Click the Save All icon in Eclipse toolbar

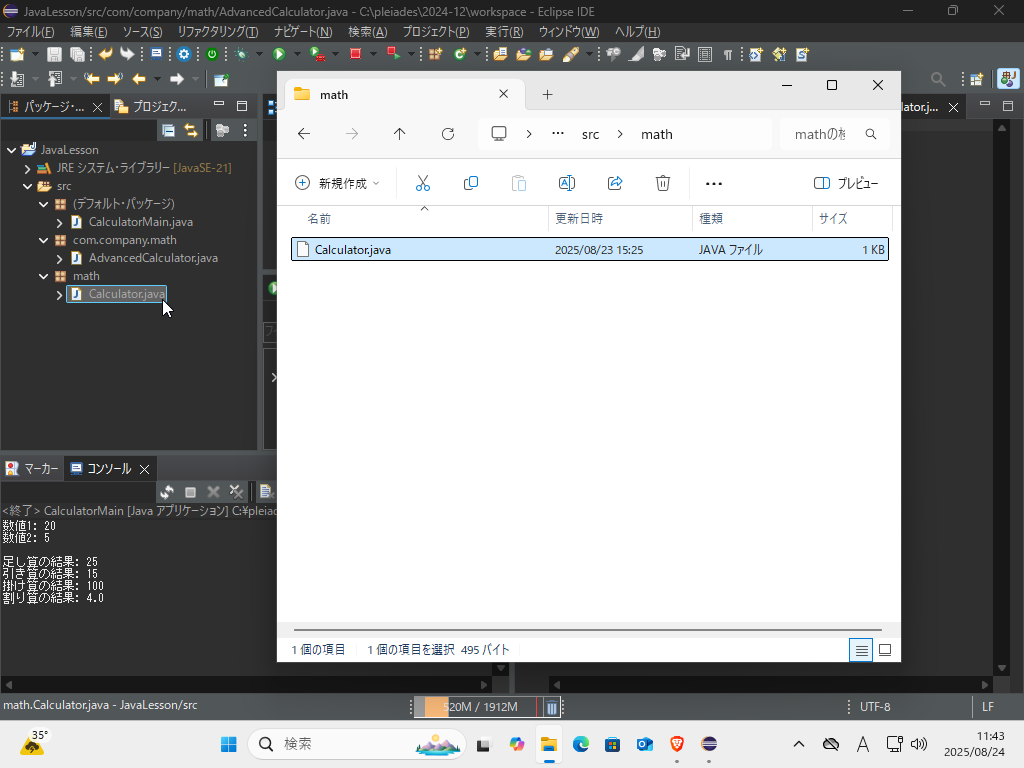(77, 55)
